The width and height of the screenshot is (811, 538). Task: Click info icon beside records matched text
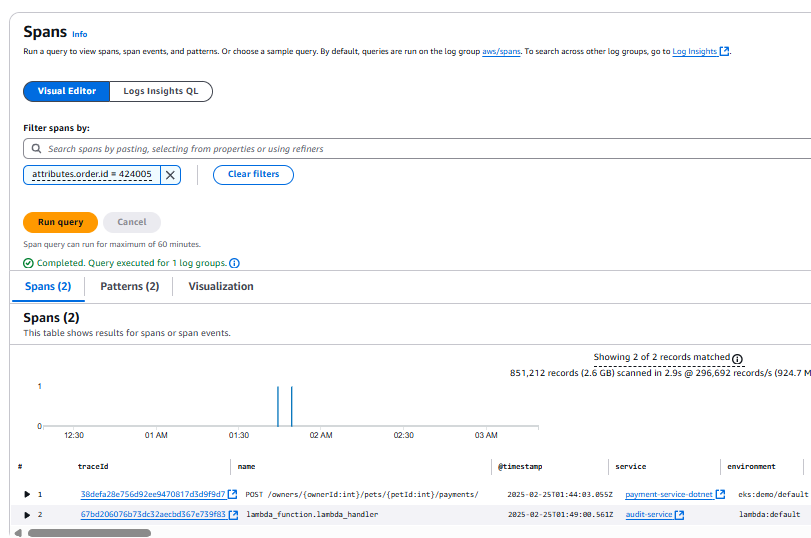point(737,358)
